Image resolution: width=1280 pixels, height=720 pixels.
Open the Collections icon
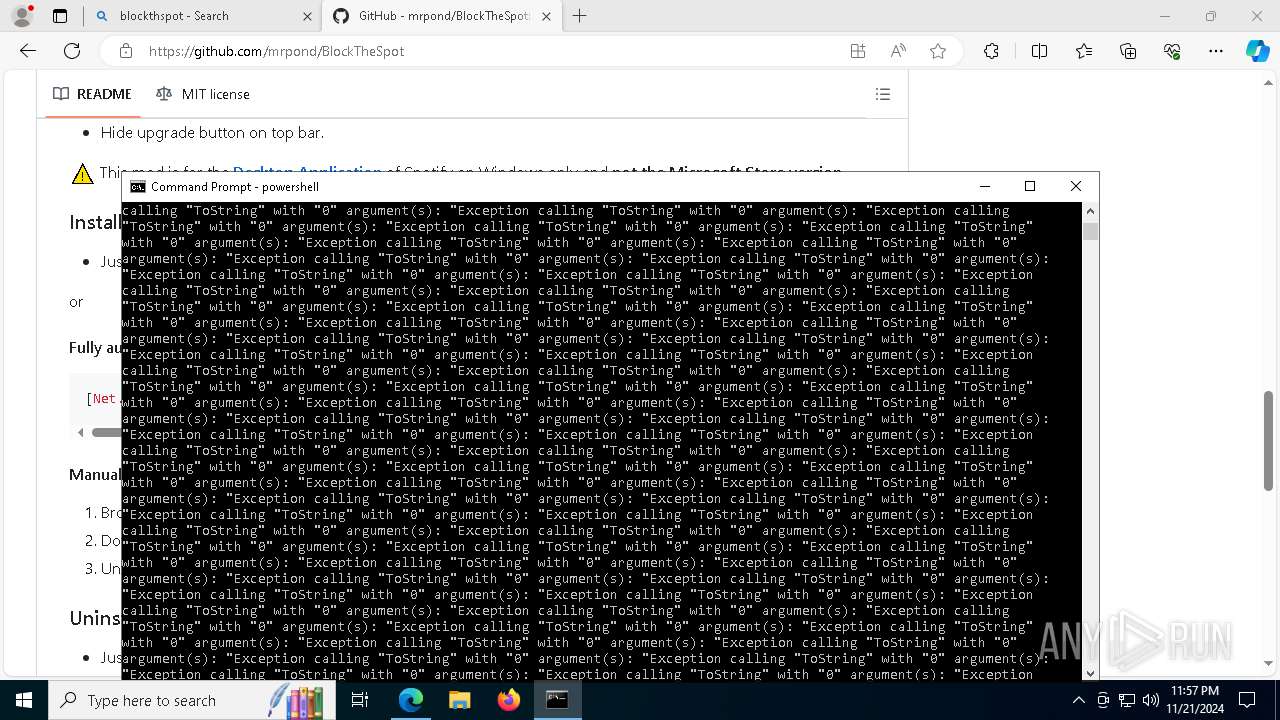(x=1128, y=51)
